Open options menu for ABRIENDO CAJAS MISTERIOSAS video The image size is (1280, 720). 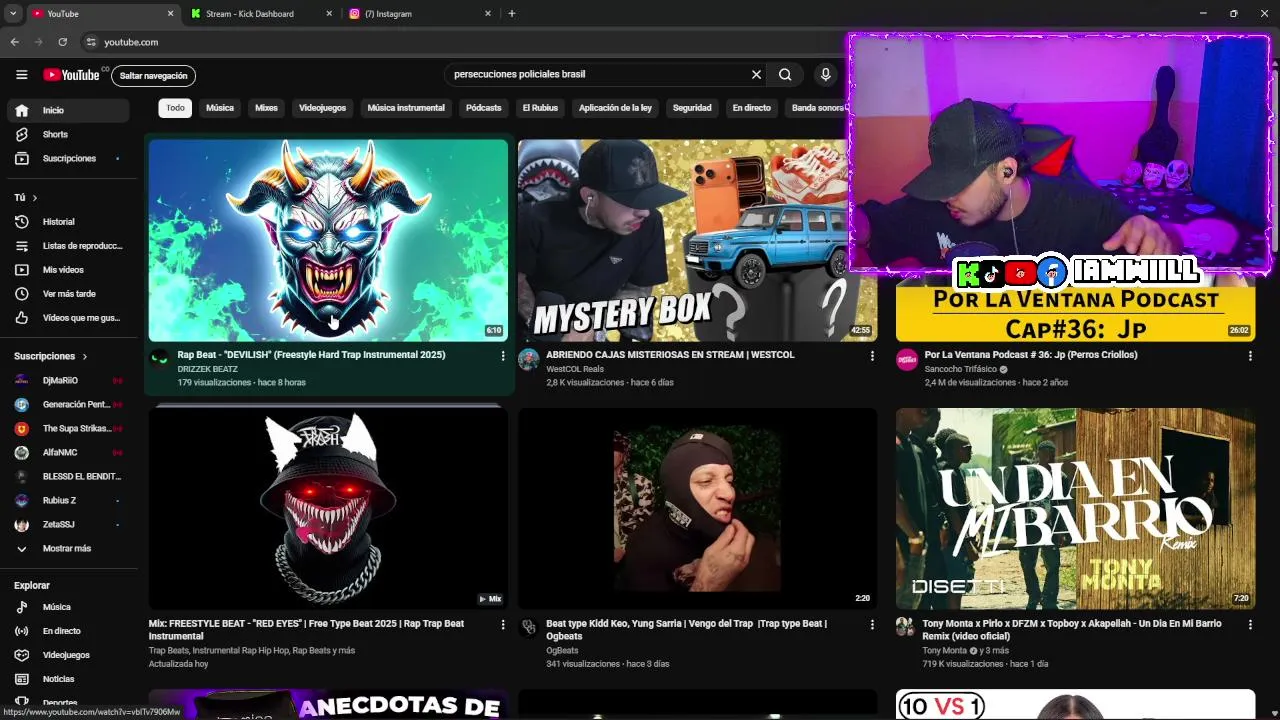coord(872,356)
